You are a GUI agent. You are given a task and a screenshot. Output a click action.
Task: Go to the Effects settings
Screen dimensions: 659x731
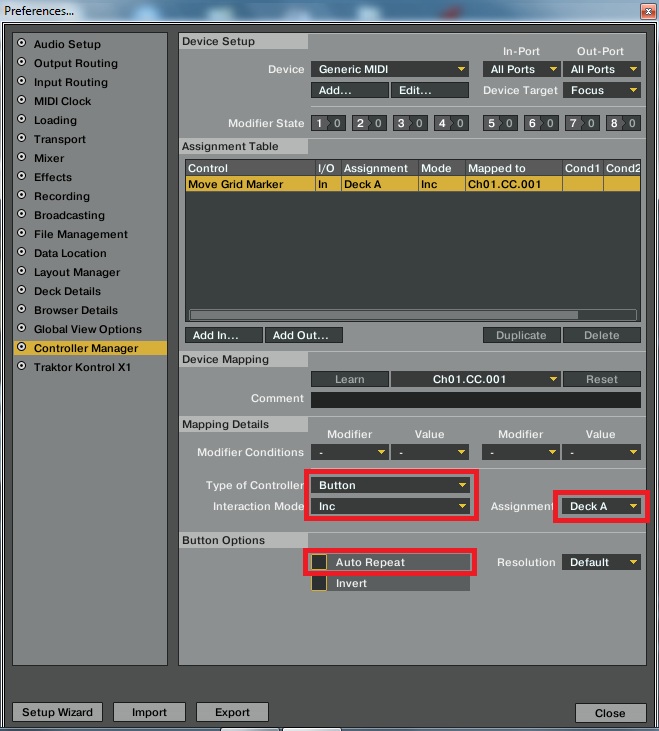tap(53, 177)
